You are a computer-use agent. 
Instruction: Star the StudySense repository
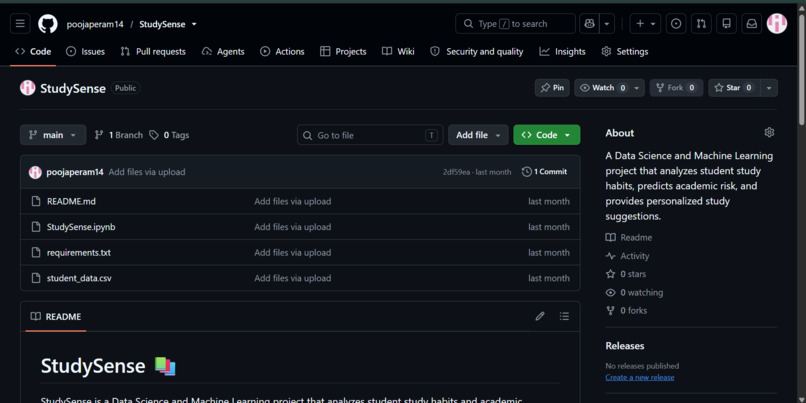click(x=734, y=88)
